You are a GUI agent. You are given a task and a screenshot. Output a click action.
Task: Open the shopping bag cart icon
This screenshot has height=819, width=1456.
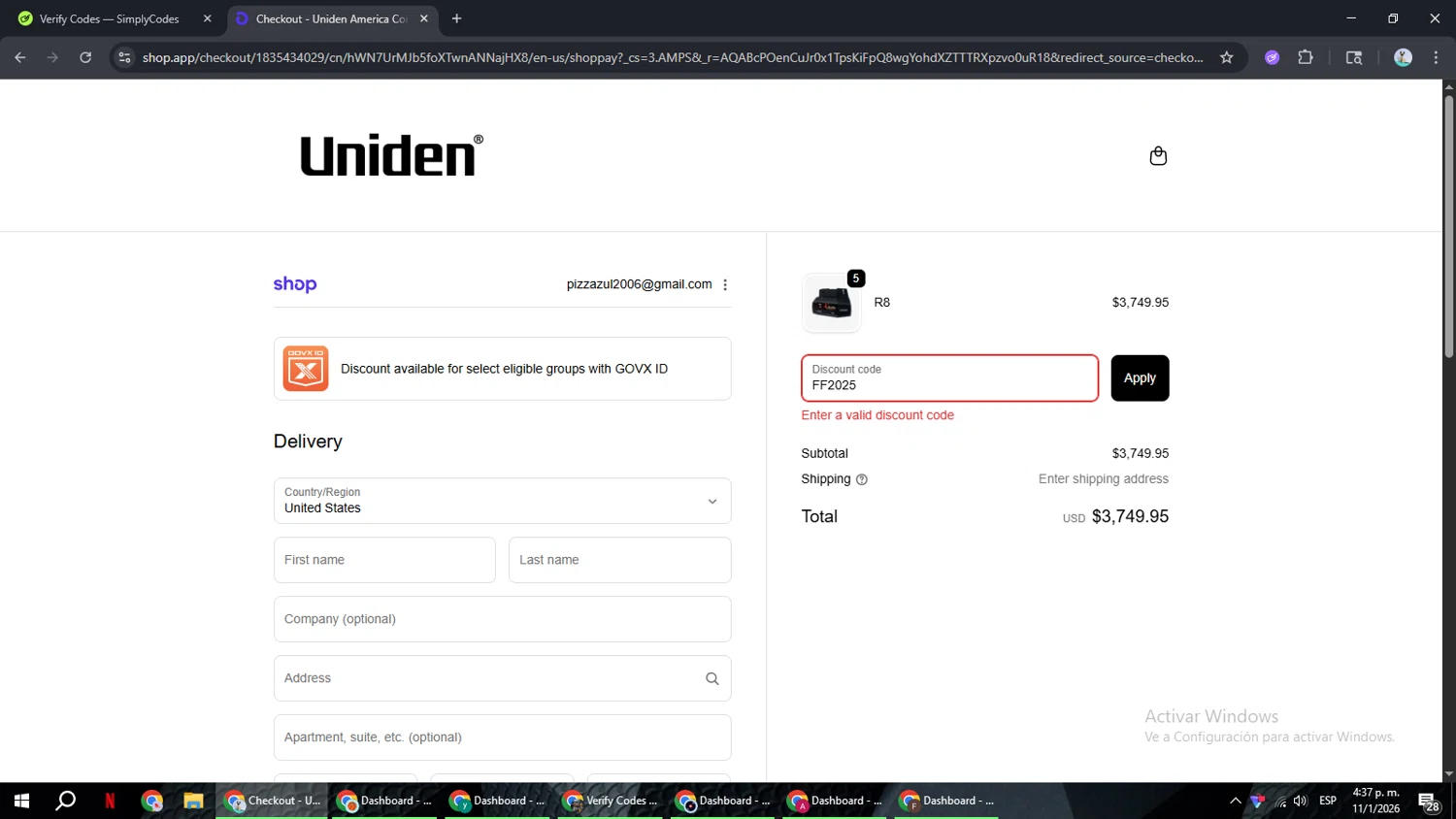point(1158,156)
